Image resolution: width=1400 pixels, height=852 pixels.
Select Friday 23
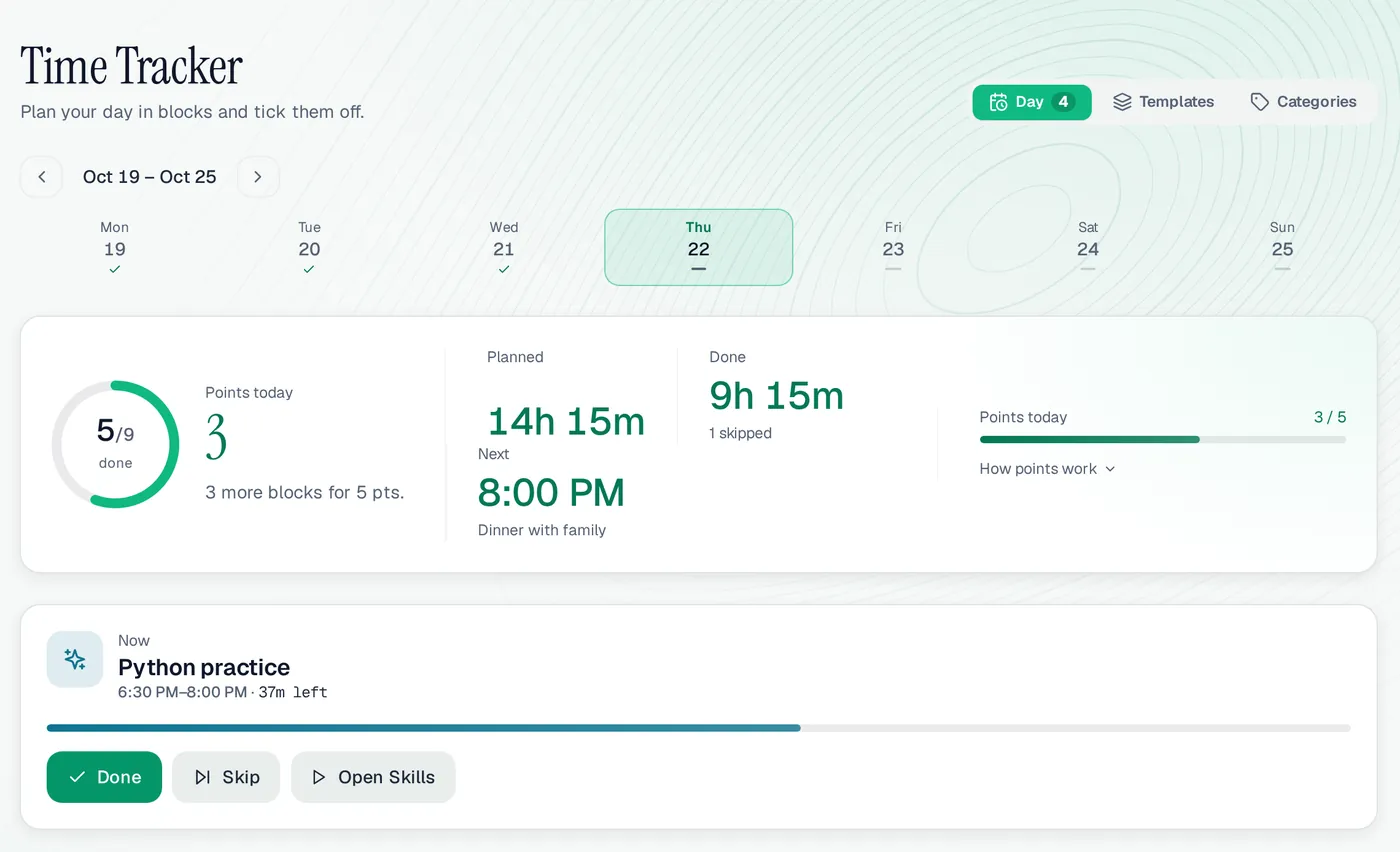coord(893,247)
